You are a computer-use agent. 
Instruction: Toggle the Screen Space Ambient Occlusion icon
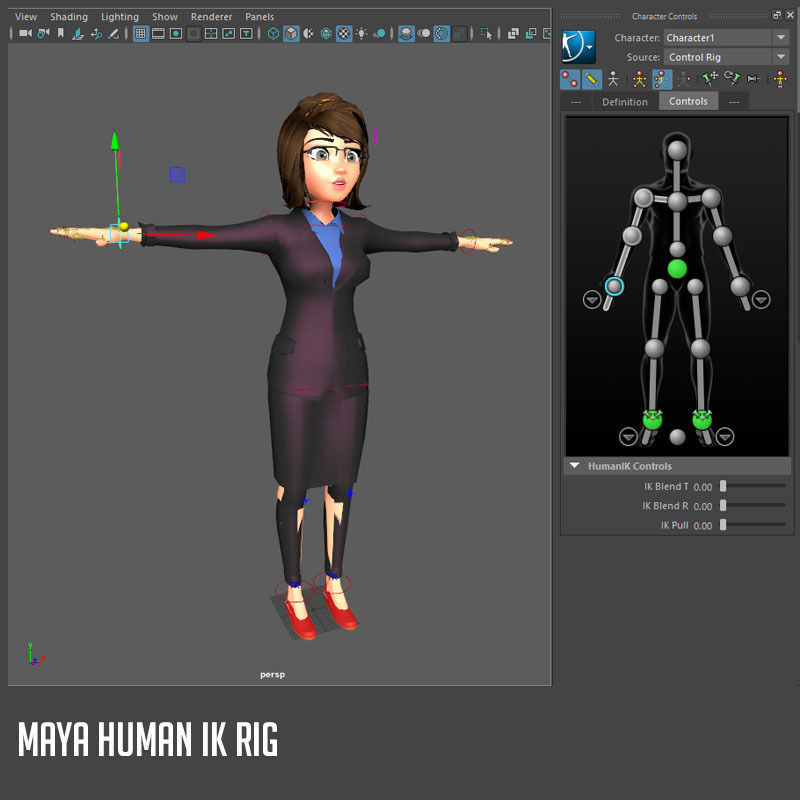pyautogui.click(x=406, y=34)
